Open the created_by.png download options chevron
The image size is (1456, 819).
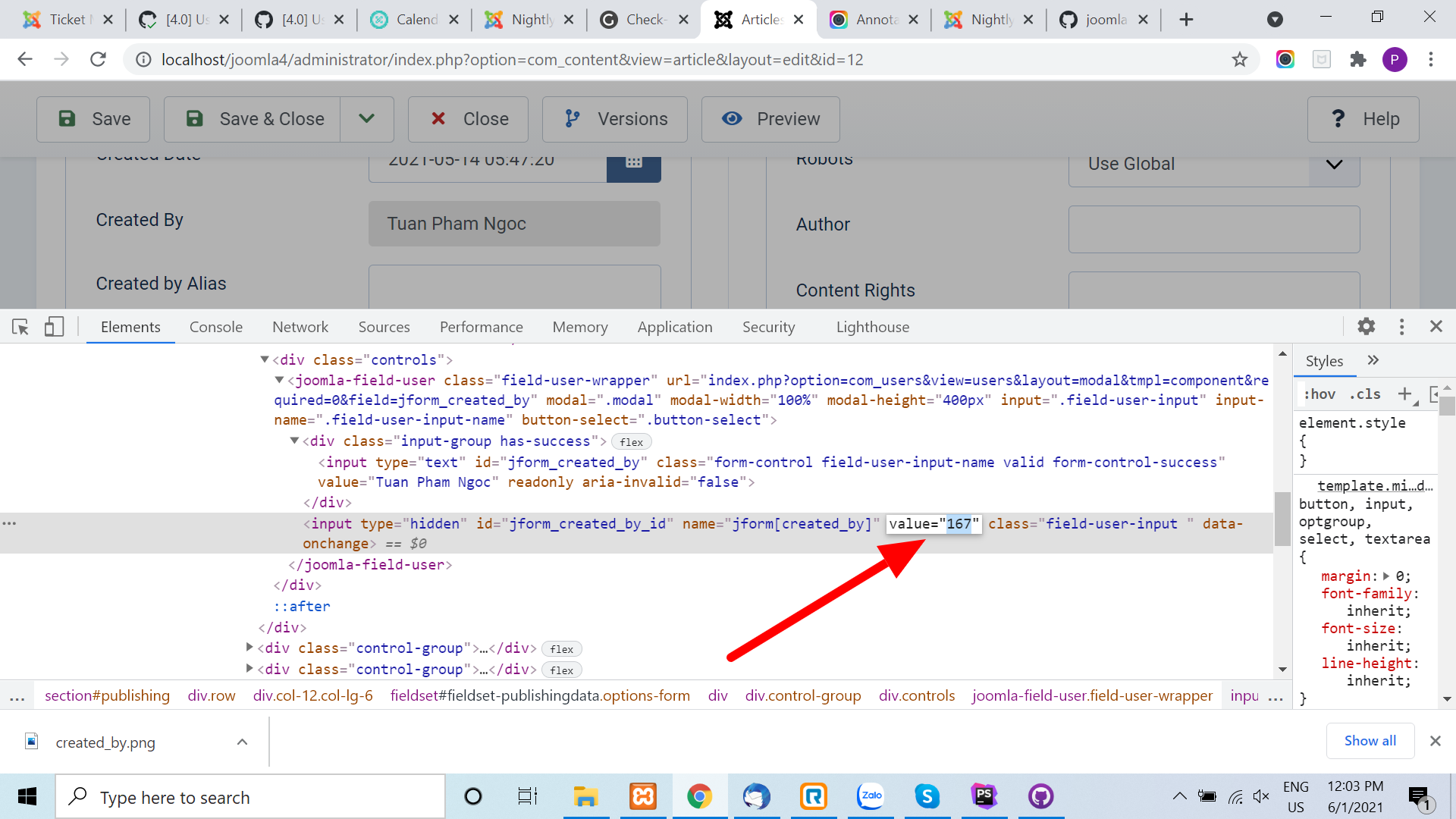[242, 742]
